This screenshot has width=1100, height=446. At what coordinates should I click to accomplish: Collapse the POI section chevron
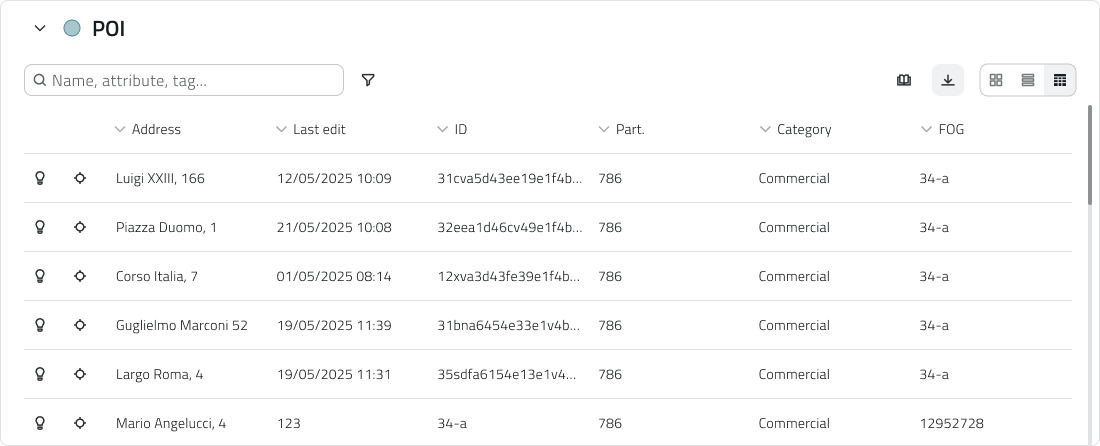pyautogui.click(x=40, y=28)
